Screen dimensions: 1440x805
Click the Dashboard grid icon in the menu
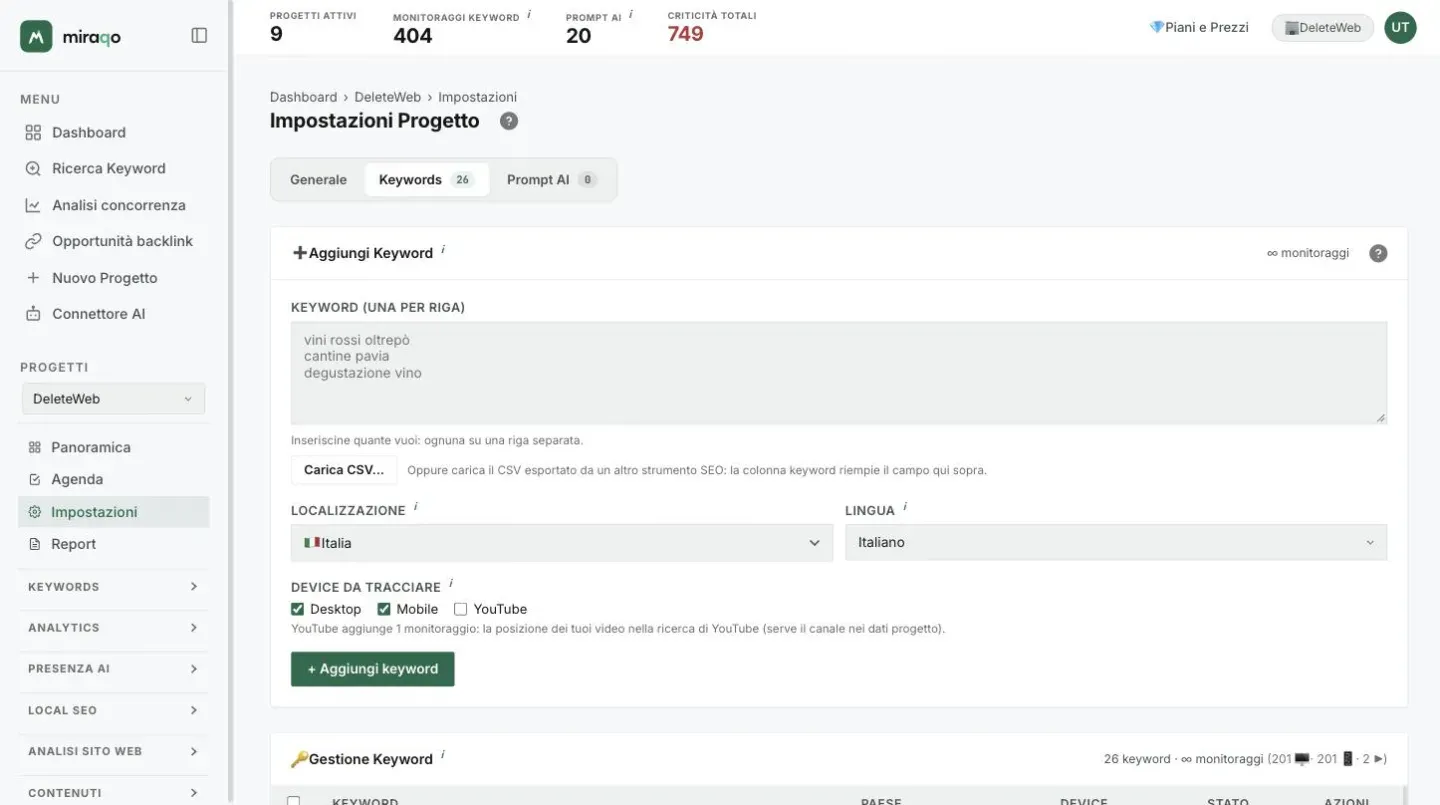pos(33,132)
